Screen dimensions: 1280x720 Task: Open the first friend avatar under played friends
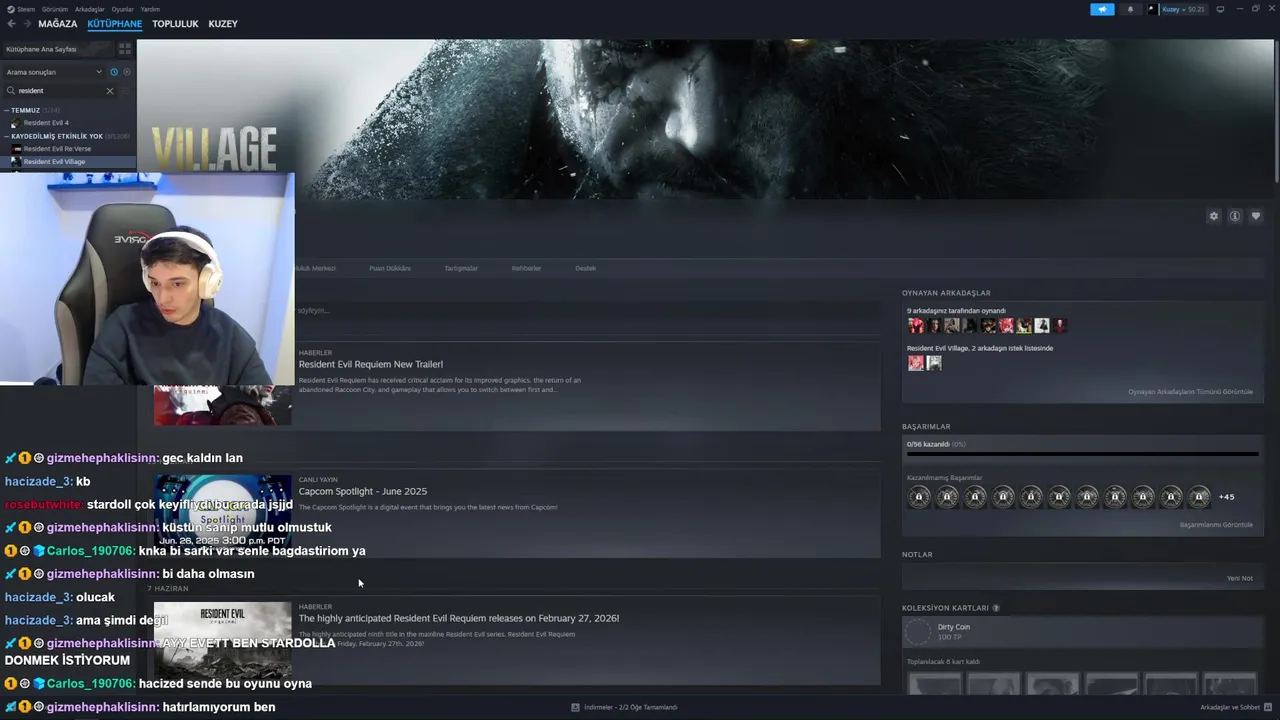pyautogui.click(x=915, y=326)
